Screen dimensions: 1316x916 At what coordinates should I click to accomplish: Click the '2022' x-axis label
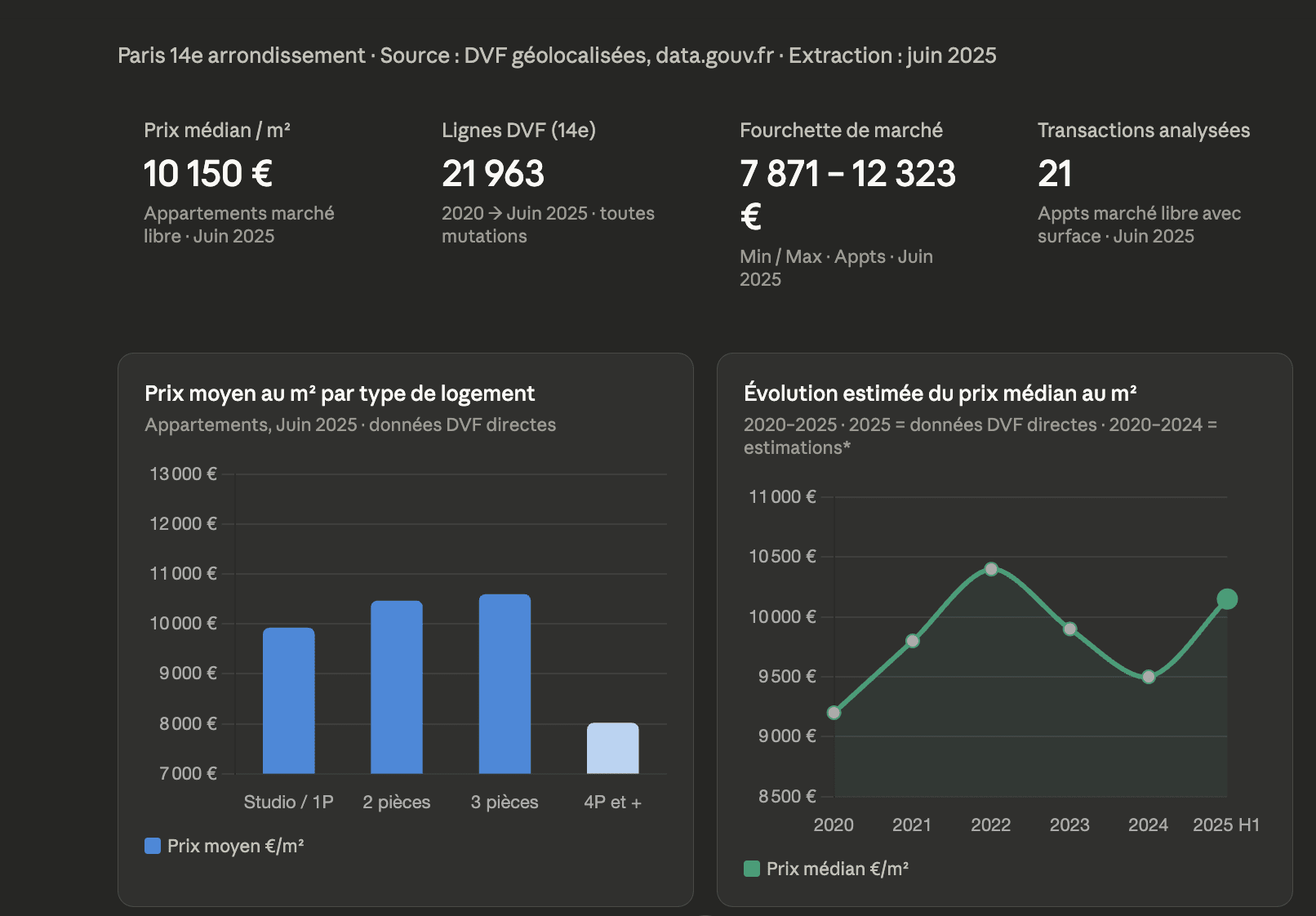point(991,825)
